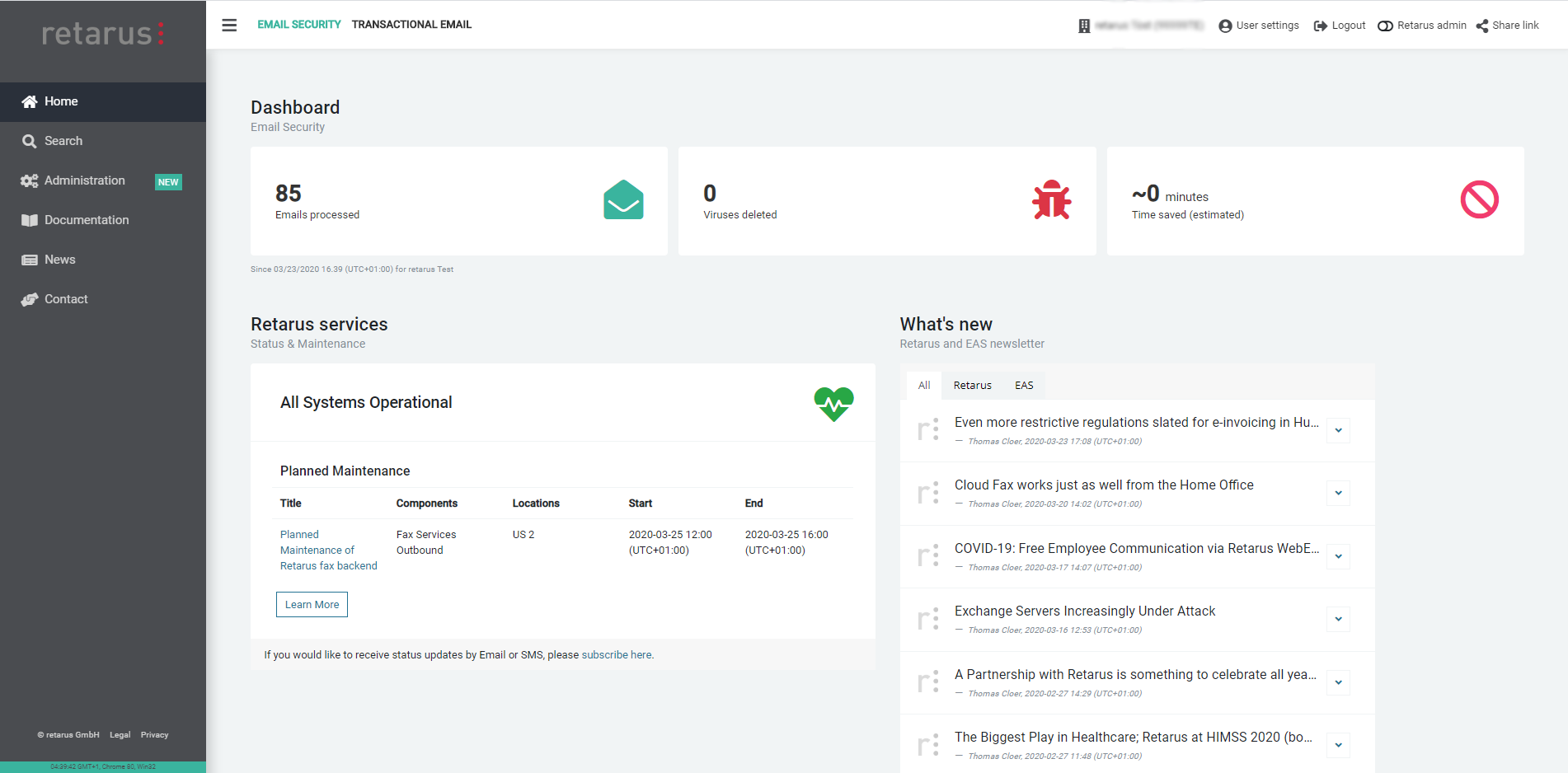Click the Documentation book icon

pos(30,220)
